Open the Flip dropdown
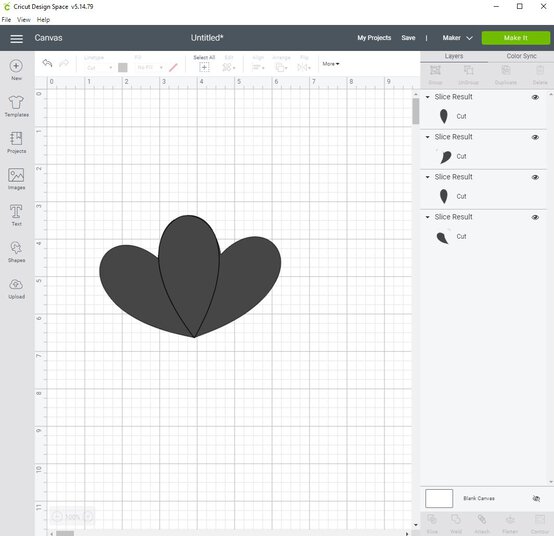Screen dimensions: 554x536 (x=304, y=67)
